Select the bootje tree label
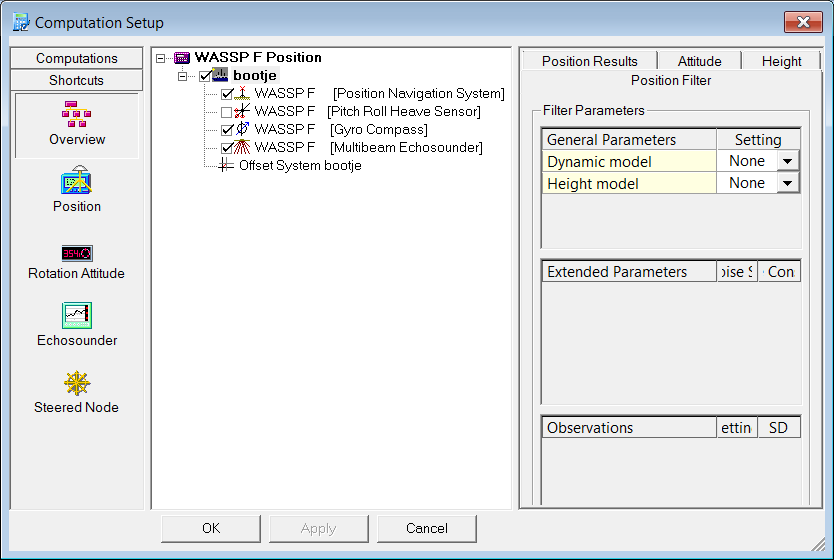The image size is (834, 560). point(255,76)
